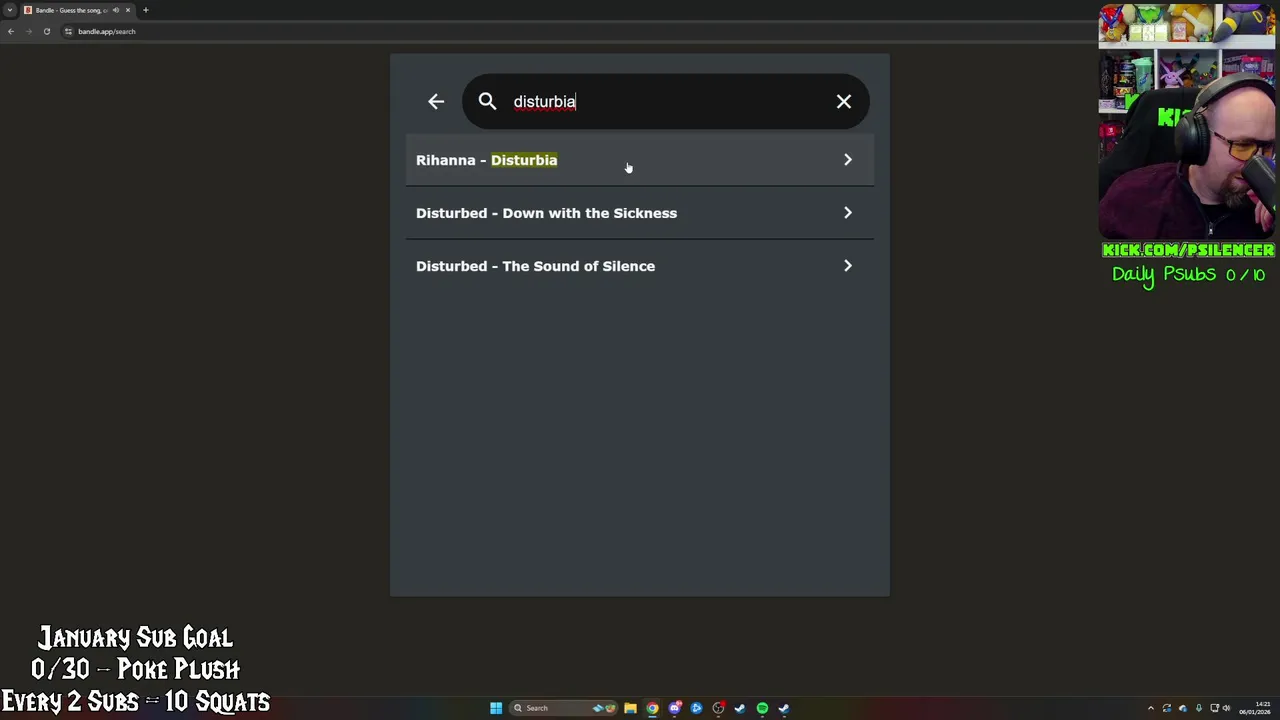Click the magnifier icon in the search bar

click(x=487, y=101)
